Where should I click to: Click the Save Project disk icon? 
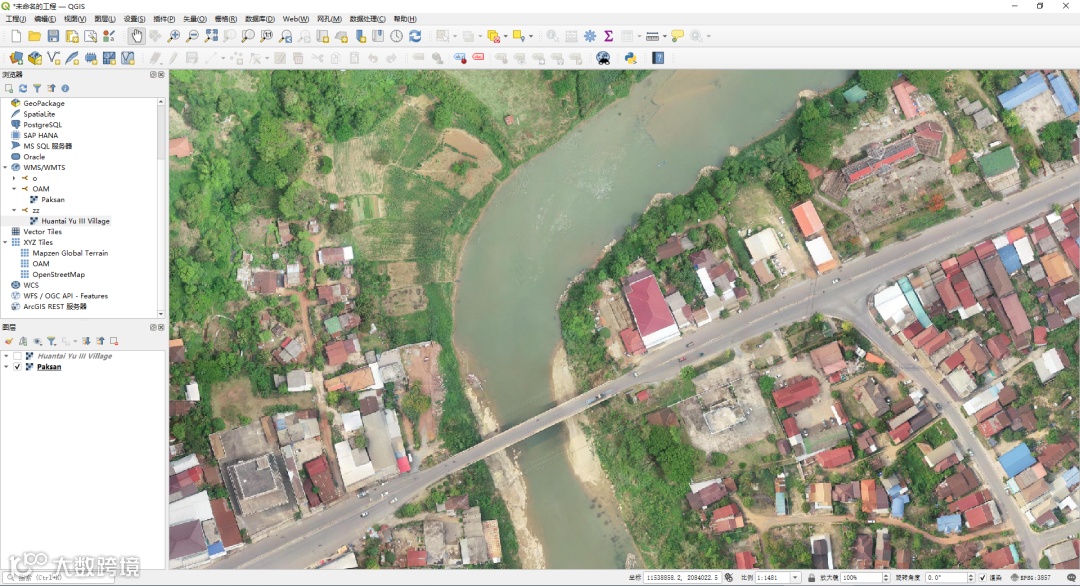(x=53, y=36)
